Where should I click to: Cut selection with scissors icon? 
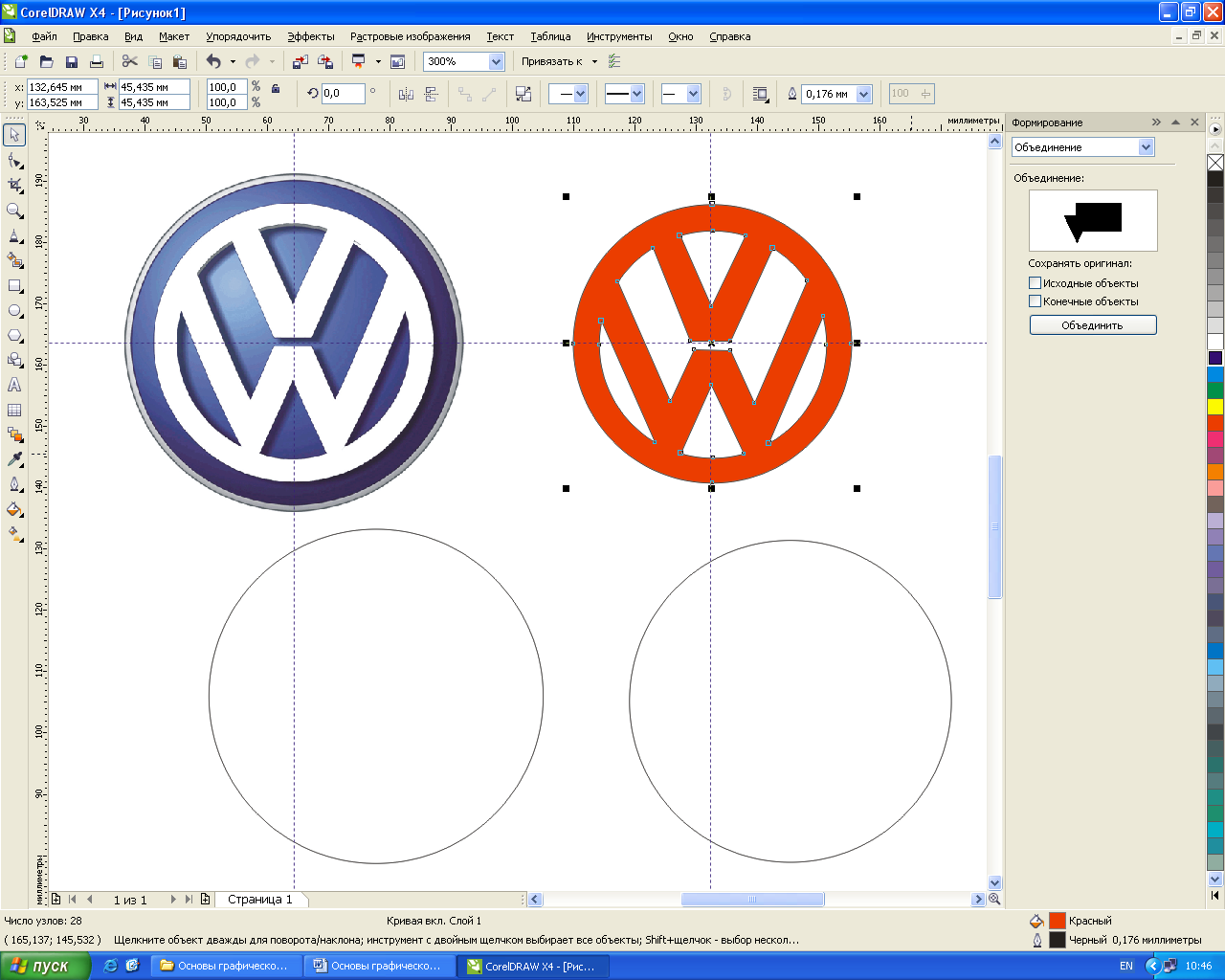(x=130, y=61)
